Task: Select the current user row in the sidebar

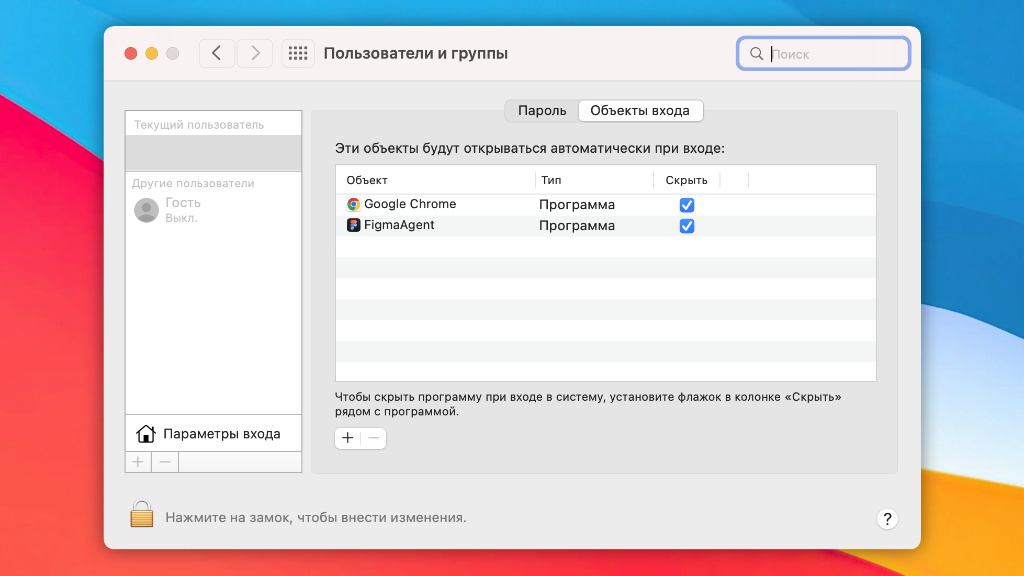Action: point(213,153)
